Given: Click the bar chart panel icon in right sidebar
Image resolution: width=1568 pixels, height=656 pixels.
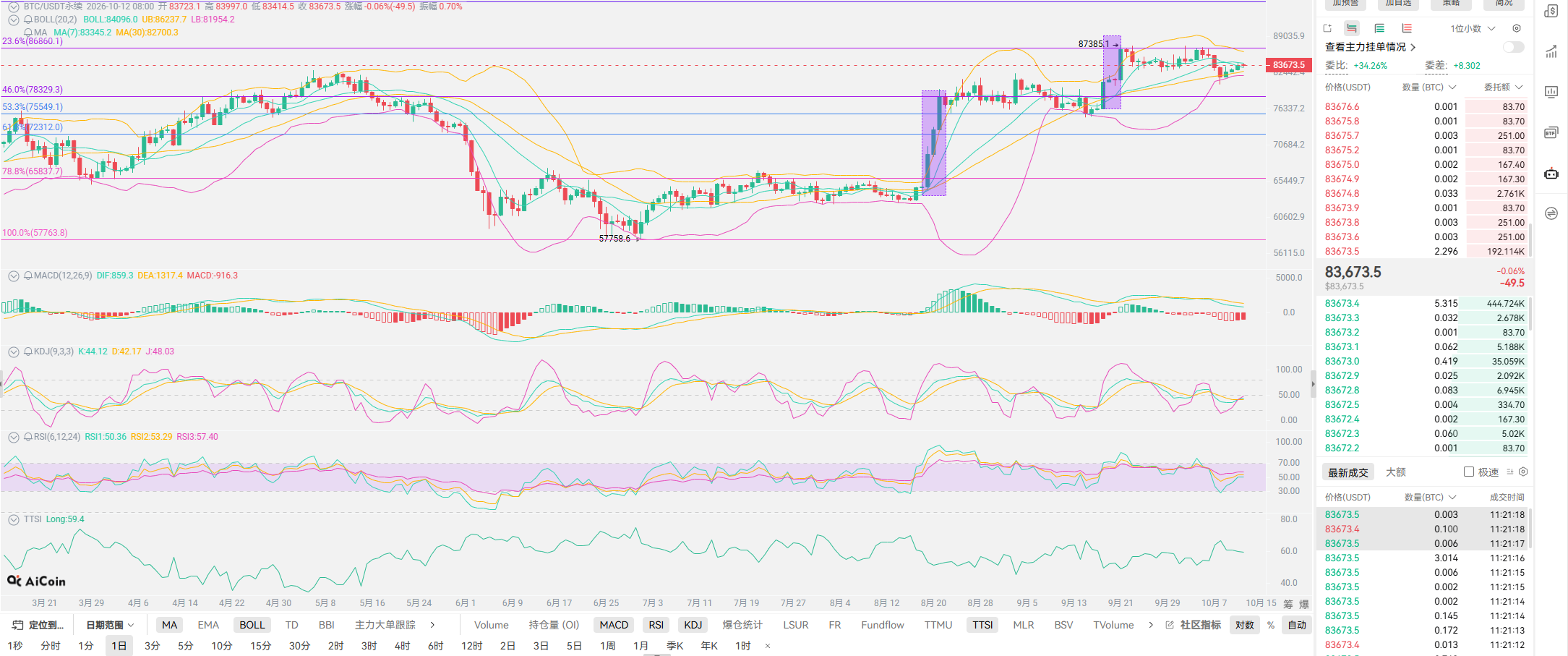Looking at the screenshot, I should coord(1551,92).
